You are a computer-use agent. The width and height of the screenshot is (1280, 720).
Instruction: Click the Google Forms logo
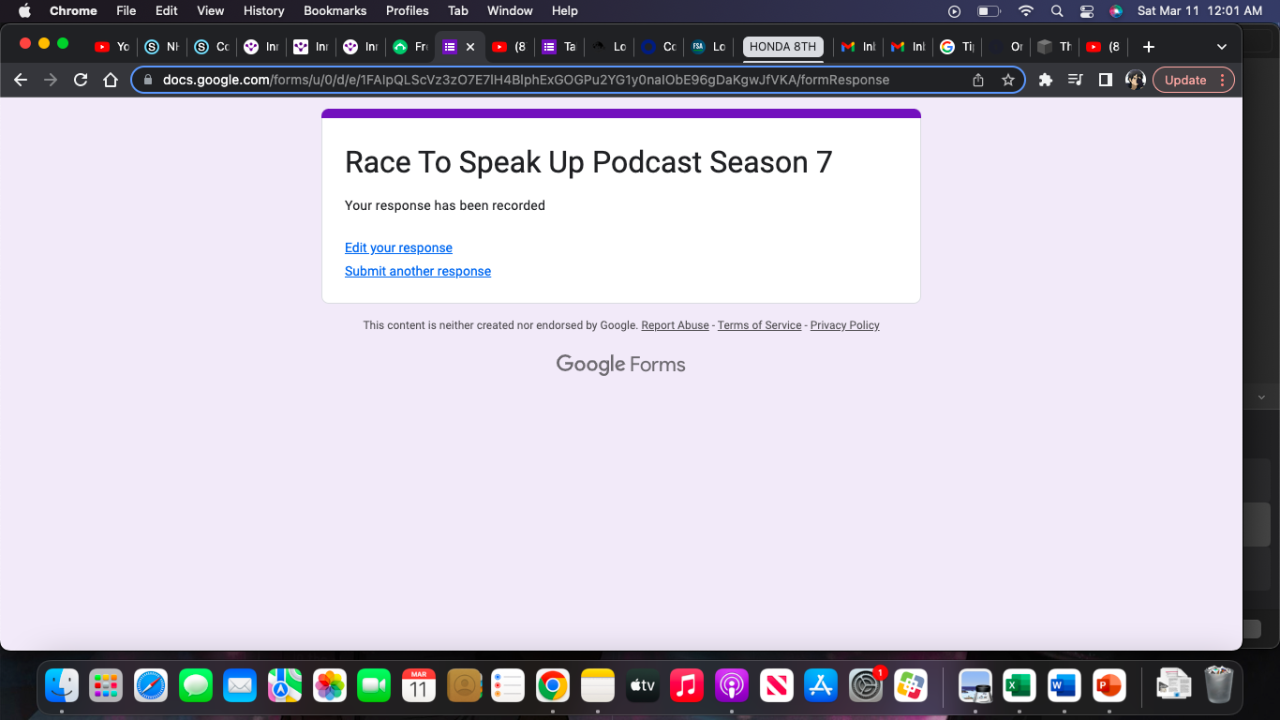click(x=621, y=365)
